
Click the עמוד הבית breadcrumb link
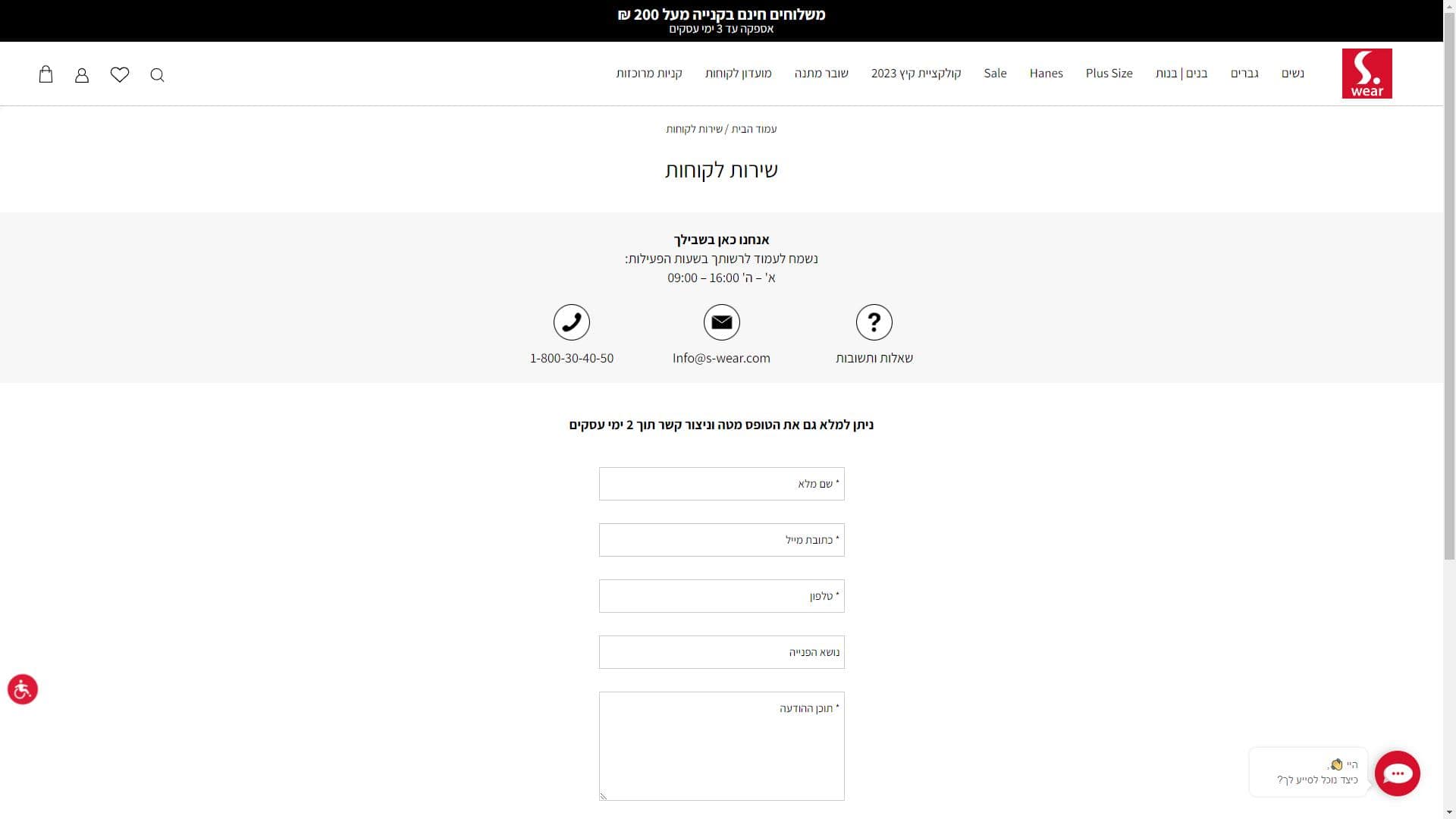pyautogui.click(x=754, y=129)
